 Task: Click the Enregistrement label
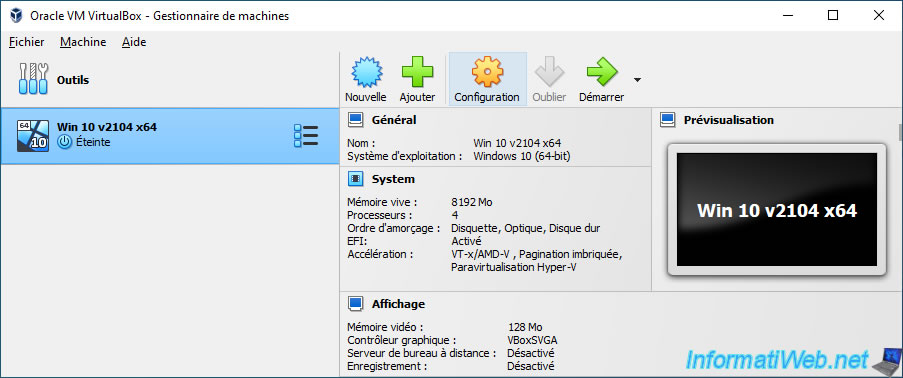[388, 366]
